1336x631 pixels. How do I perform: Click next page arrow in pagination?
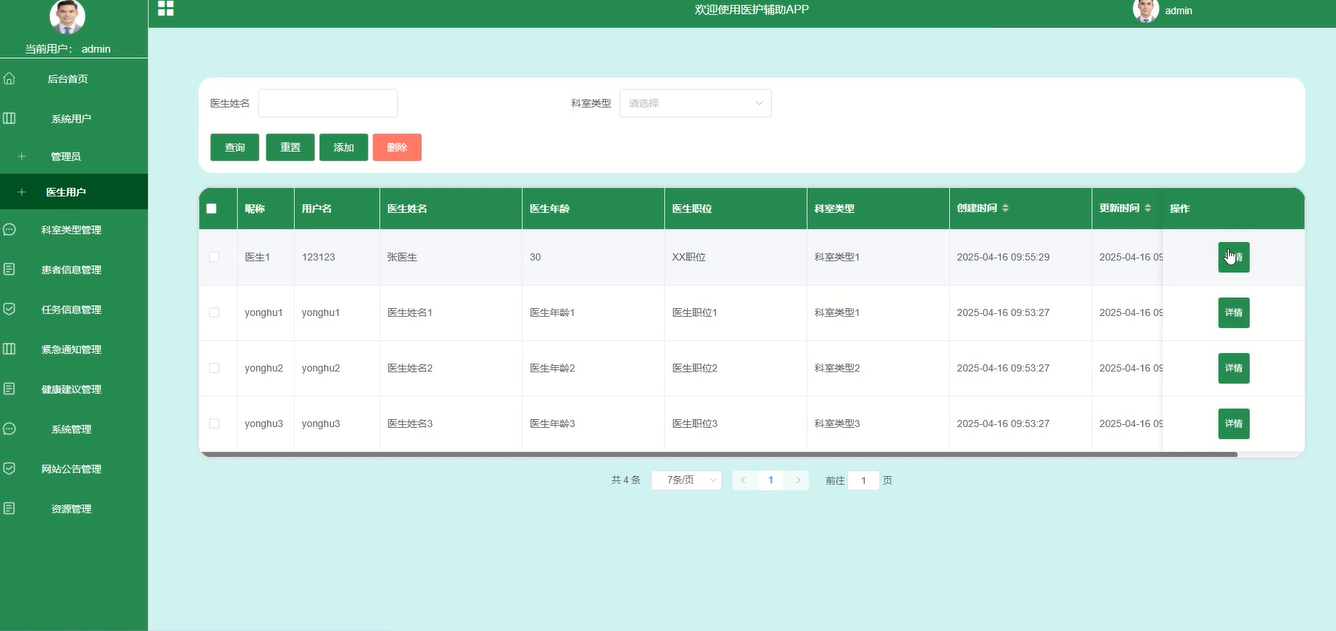pos(798,480)
